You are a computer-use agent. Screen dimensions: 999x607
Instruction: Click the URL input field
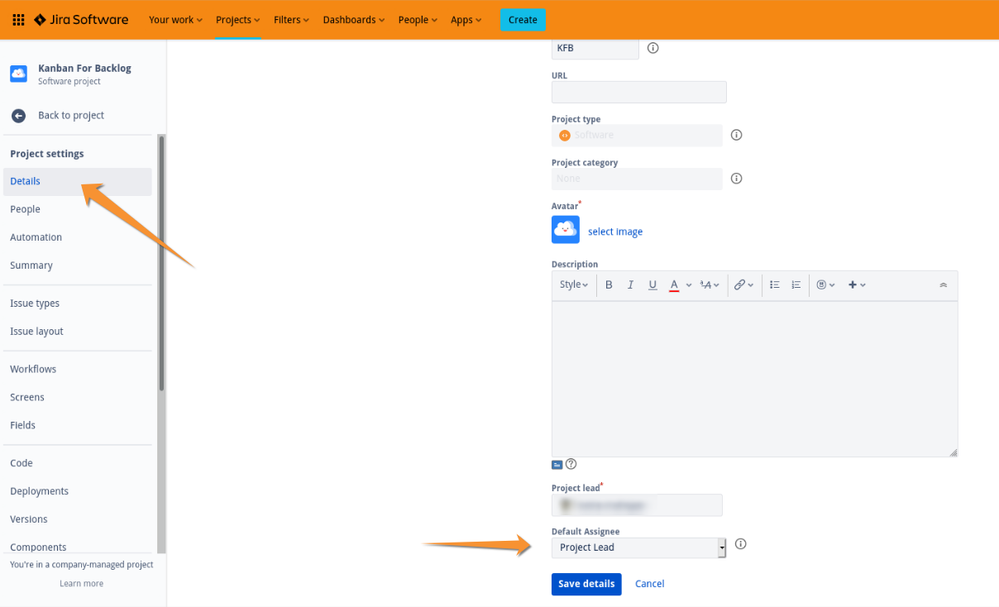coord(638,92)
